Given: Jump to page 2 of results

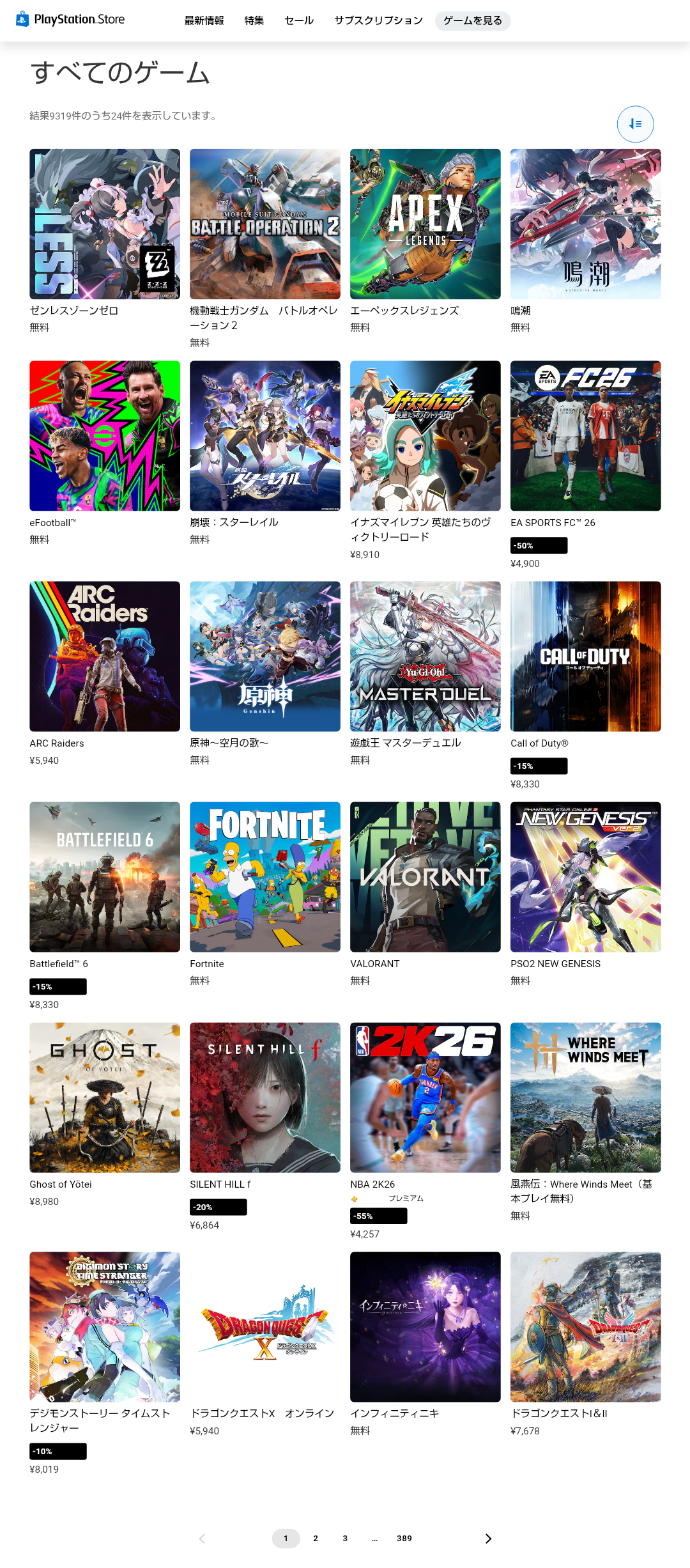Looking at the screenshot, I should tap(316, 1539).
